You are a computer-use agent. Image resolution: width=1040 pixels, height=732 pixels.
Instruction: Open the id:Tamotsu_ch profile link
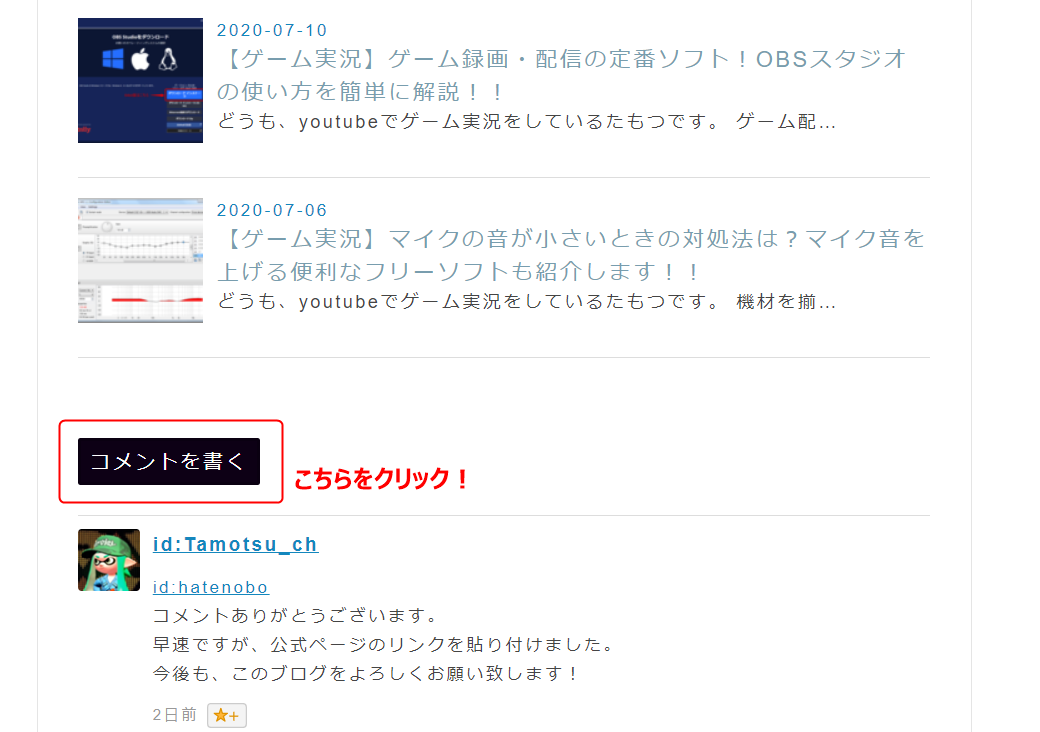point(235,544)
